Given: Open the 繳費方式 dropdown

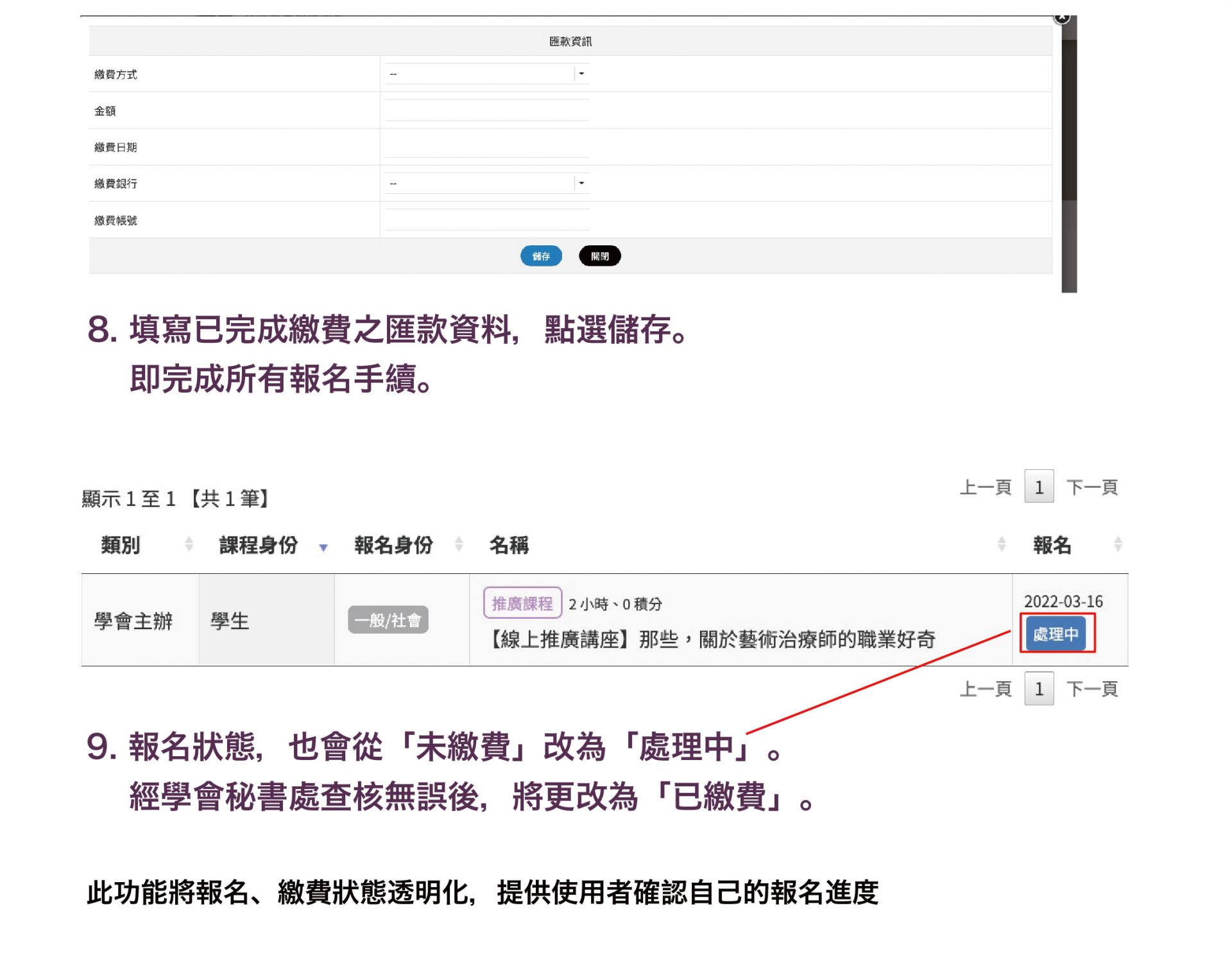Looking at the screenshot, I should [x=487, y=74].
